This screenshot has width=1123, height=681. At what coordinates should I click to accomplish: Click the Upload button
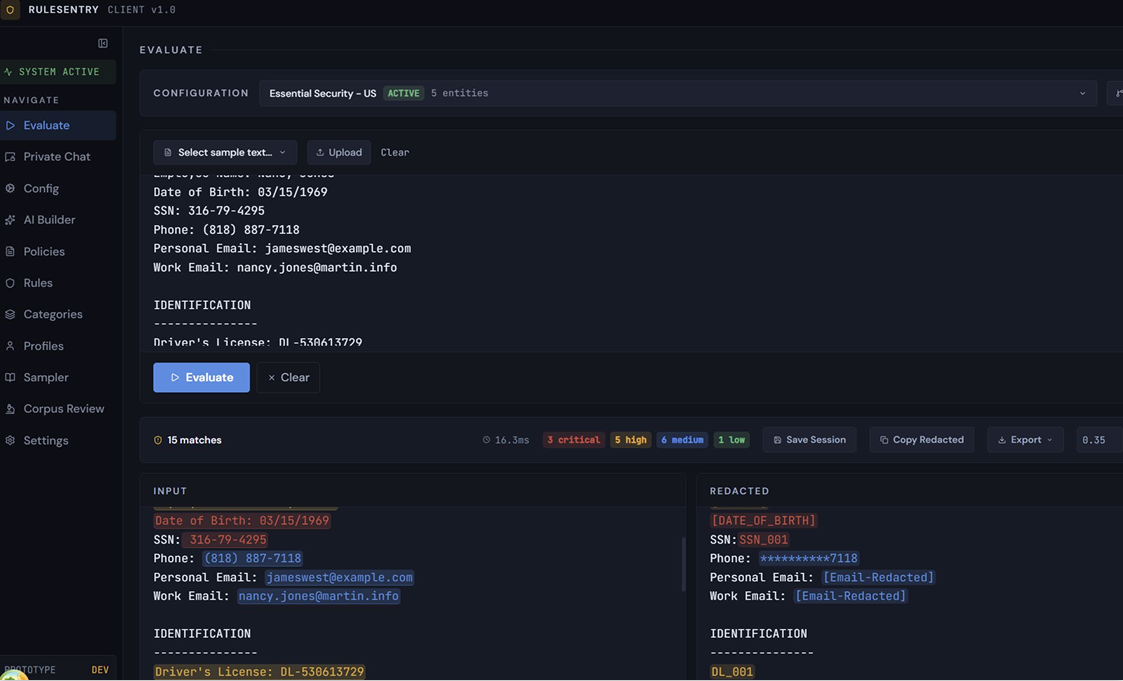tap(339, 153)
